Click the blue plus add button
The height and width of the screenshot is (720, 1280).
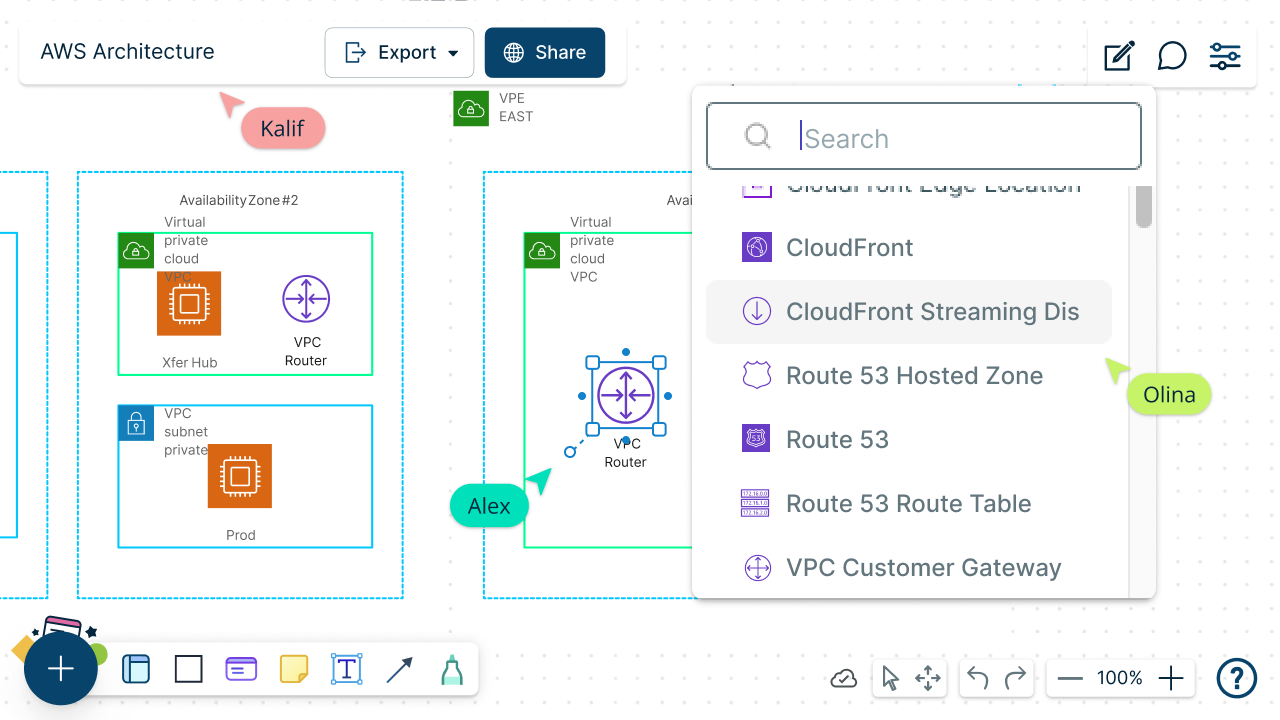click(x=61, y=669)
